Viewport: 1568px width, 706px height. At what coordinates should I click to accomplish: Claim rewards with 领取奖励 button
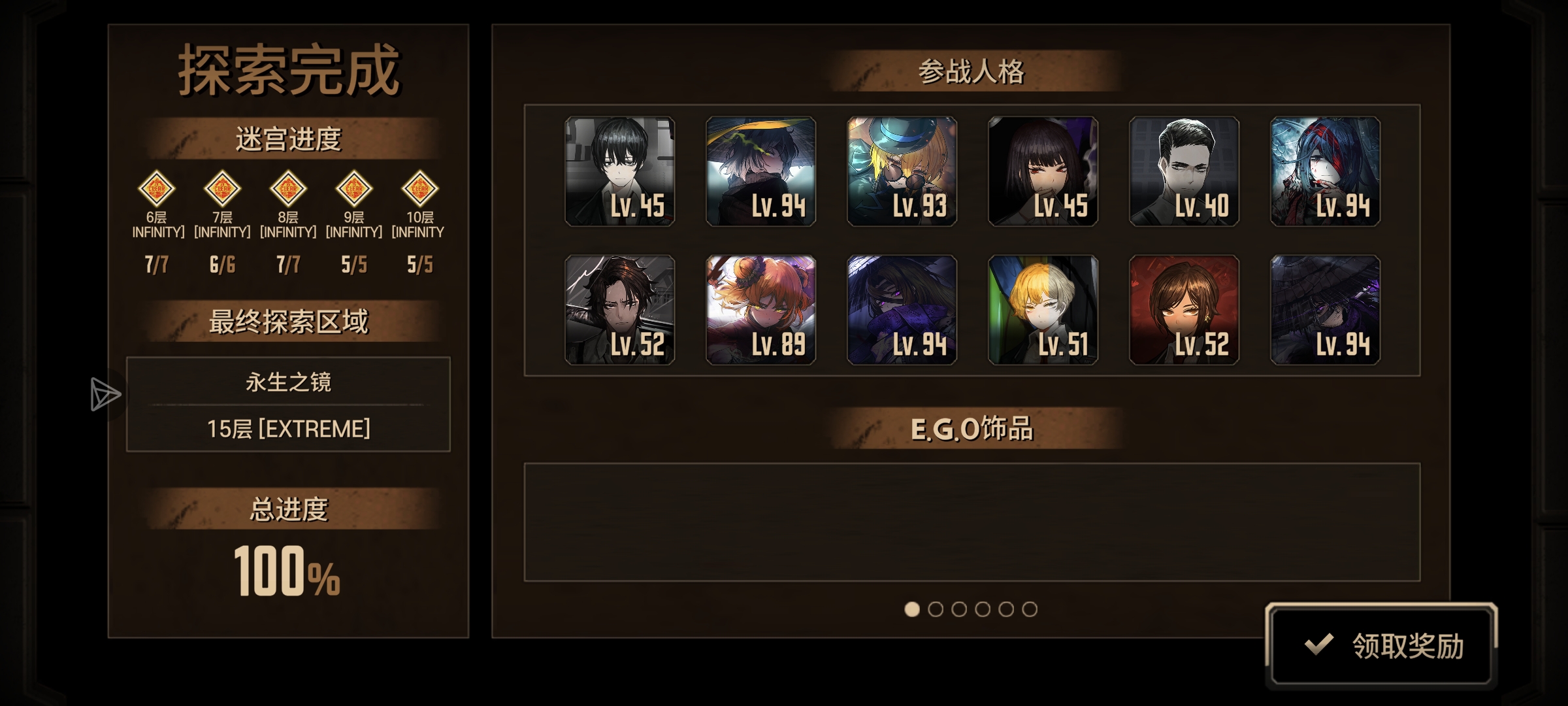(x=1381, y=645)
